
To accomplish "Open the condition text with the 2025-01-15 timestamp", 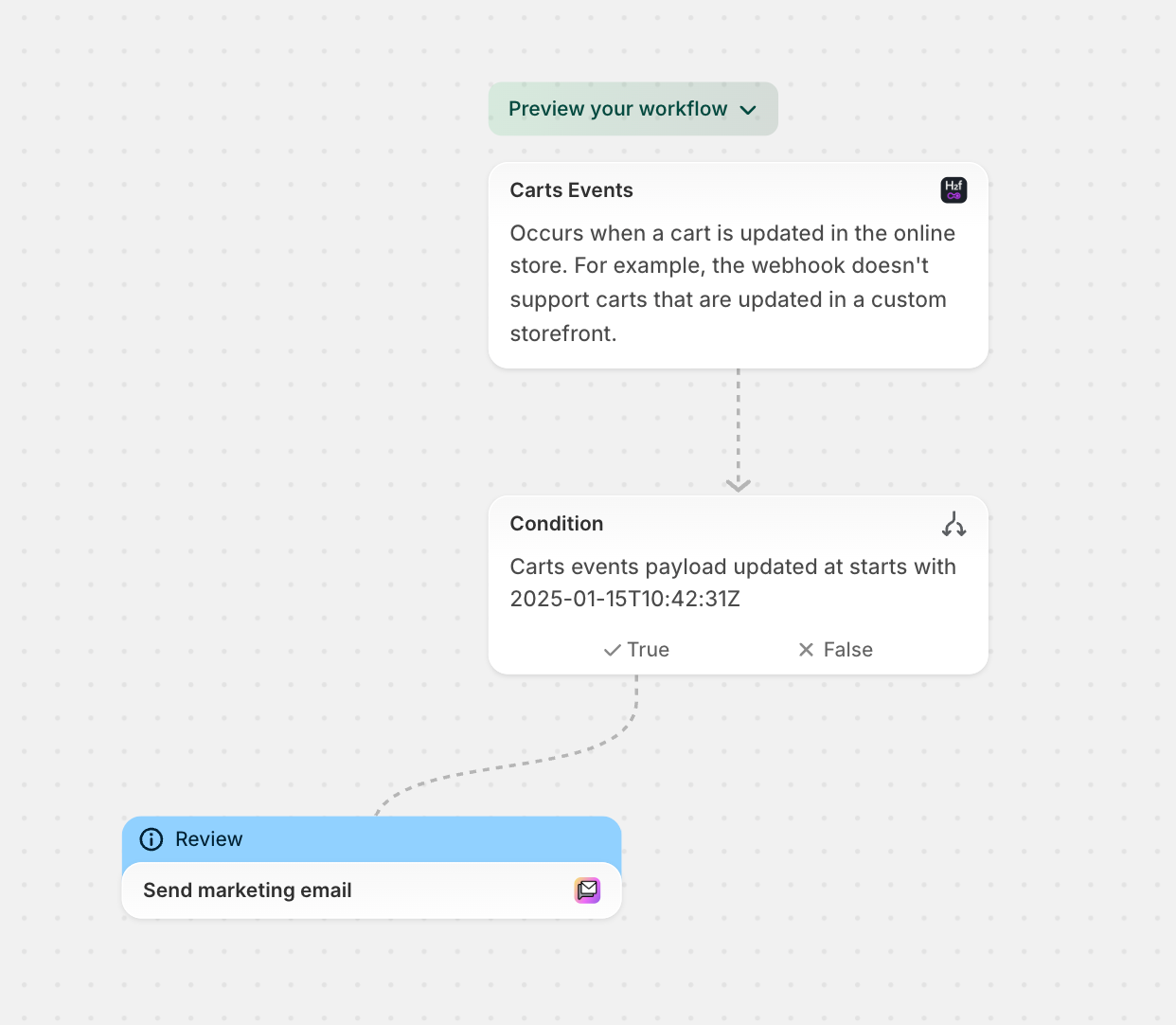I will [x=732, y=583].
